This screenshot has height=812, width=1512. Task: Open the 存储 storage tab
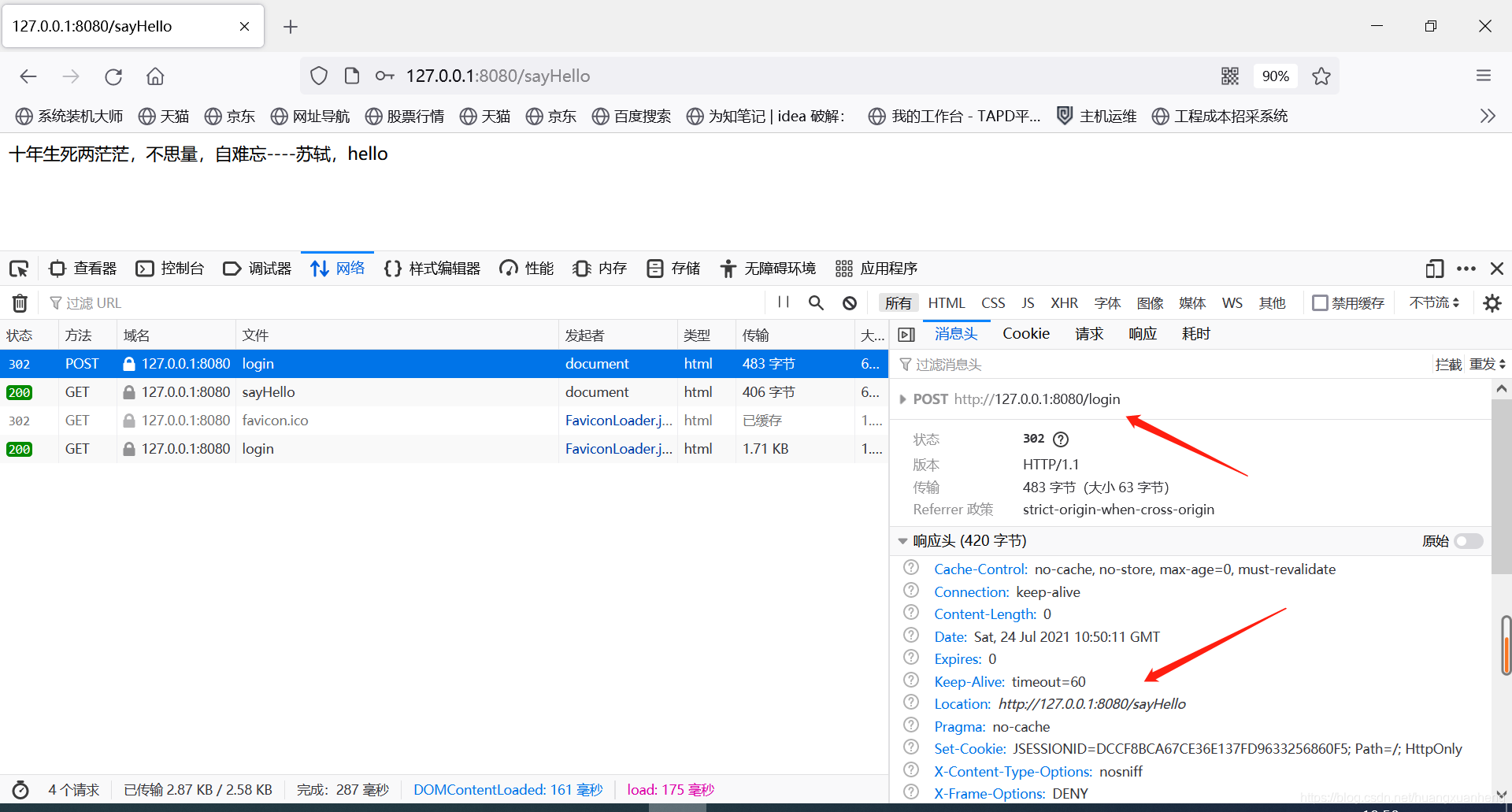click(673, 269)
